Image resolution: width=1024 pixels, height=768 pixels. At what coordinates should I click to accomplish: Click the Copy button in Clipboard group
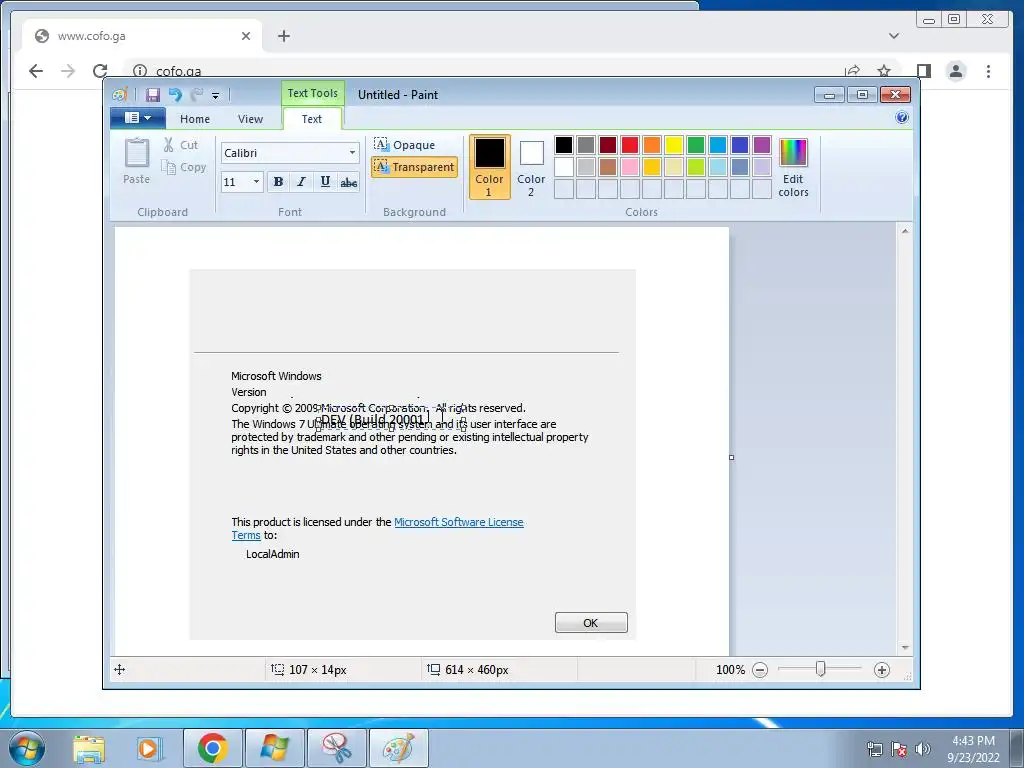coord(184,167)
